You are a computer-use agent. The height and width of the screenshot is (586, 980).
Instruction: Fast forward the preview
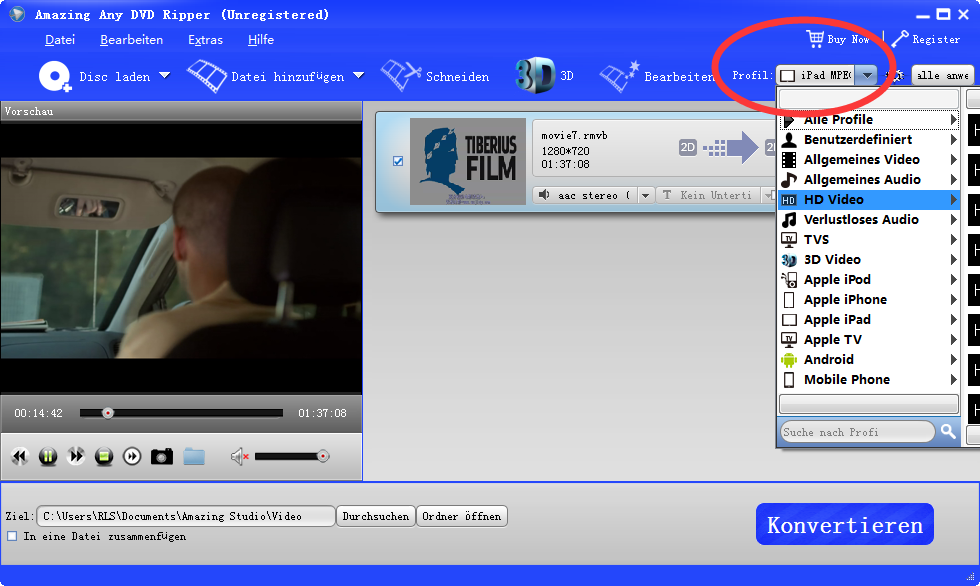coord(76,457)
